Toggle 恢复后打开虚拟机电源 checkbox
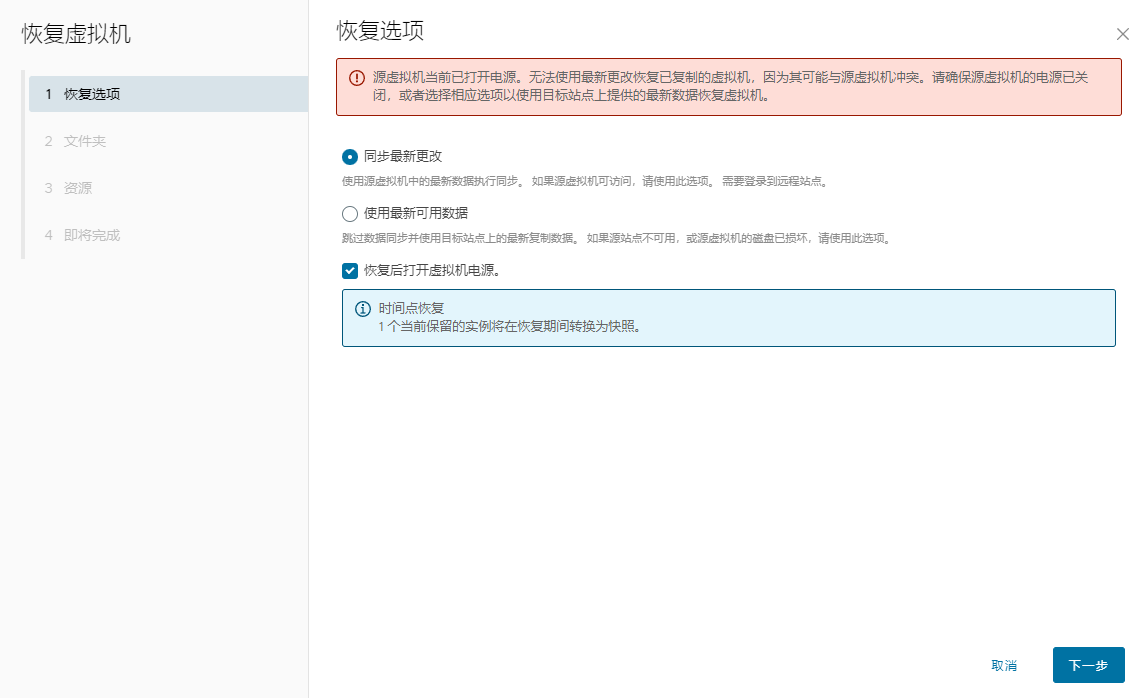The width and height of the screenshot is (1144, 698). 350,271
